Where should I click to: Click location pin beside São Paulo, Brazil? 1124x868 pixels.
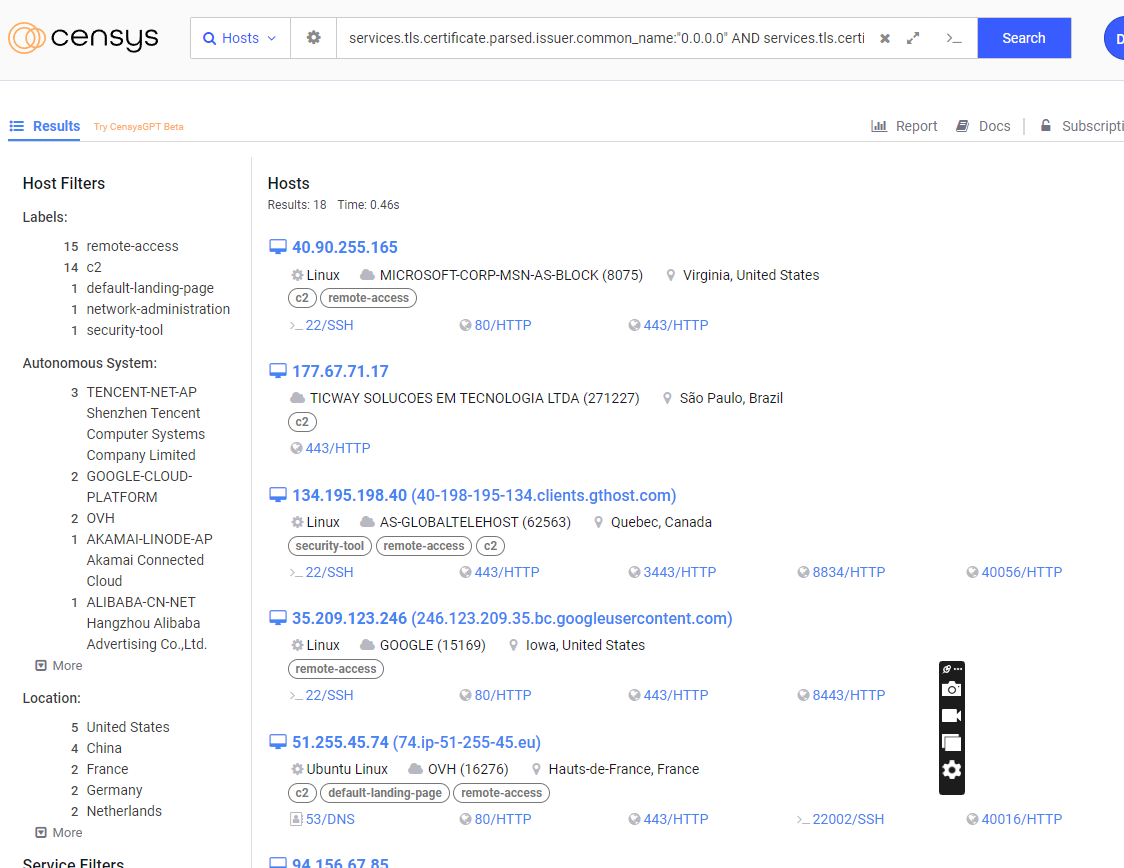[x=667, y=398]
